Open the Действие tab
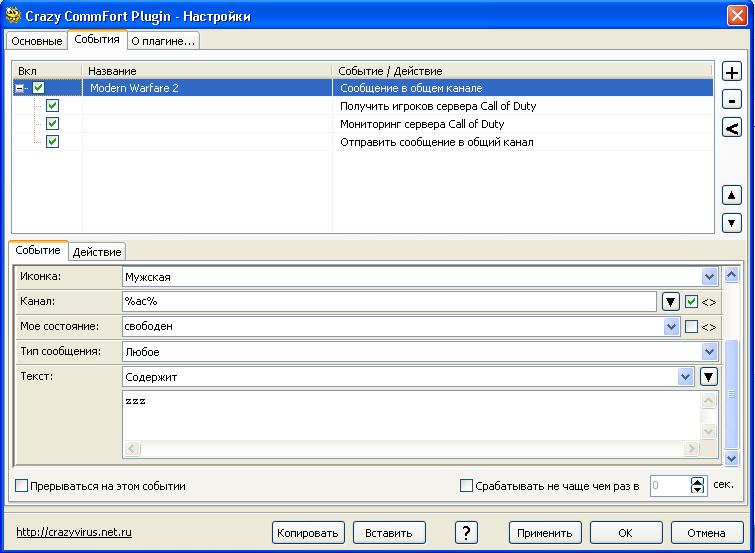 point(97,252)
